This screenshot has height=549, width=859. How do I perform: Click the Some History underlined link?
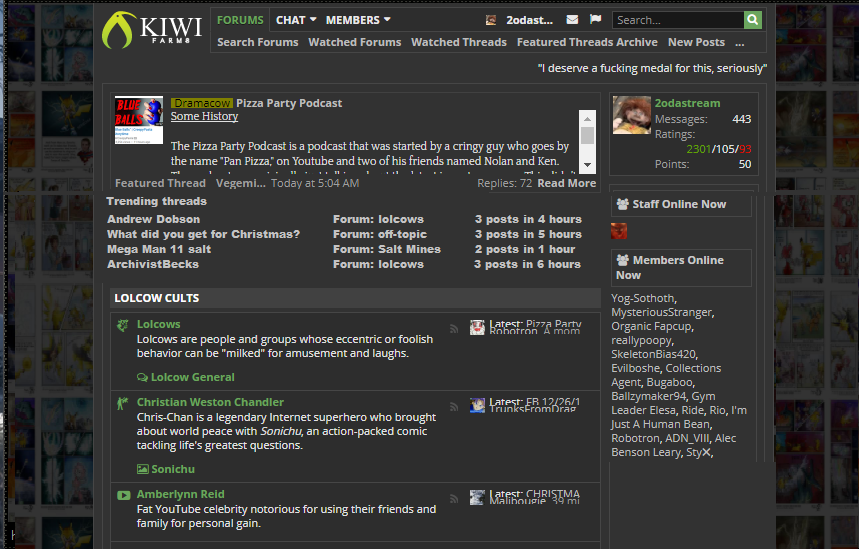pos(204,116)
